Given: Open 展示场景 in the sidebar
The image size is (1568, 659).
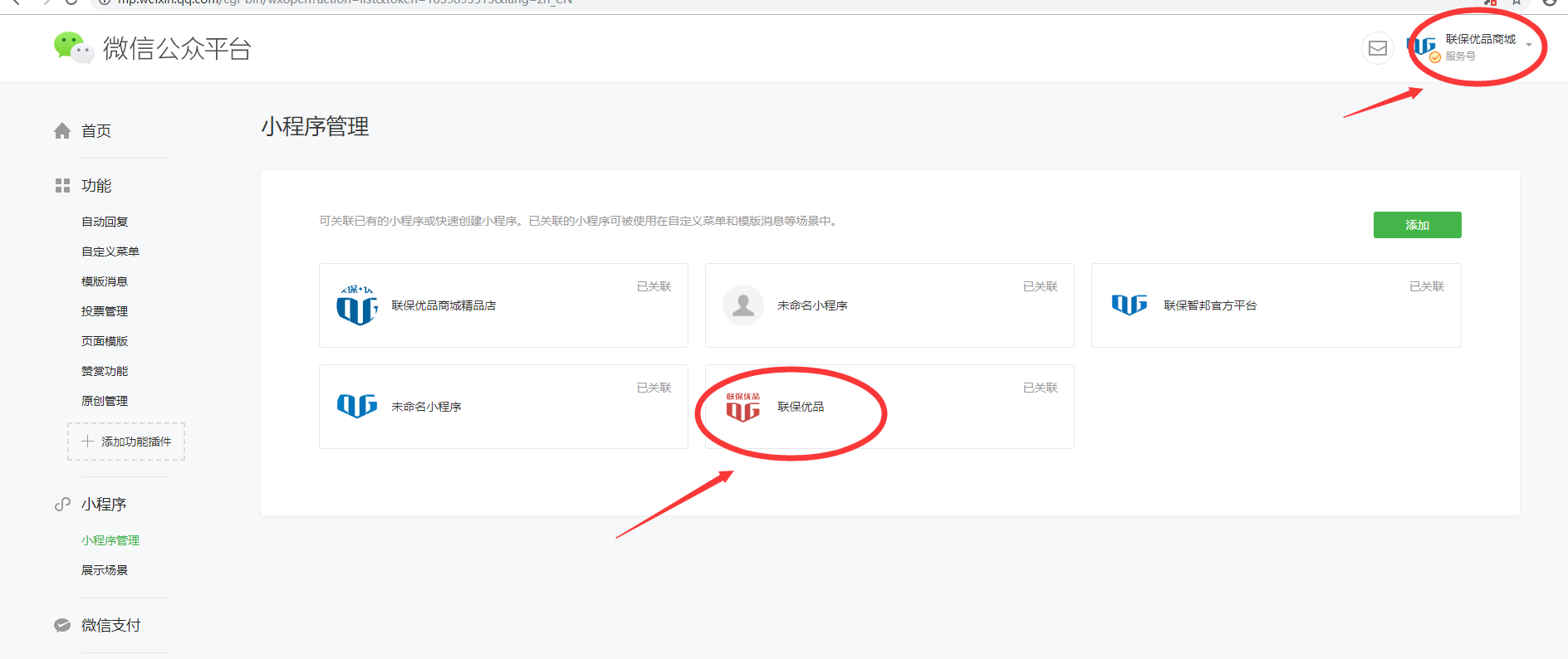Looking at the screenshot, I should pos(105,570).
